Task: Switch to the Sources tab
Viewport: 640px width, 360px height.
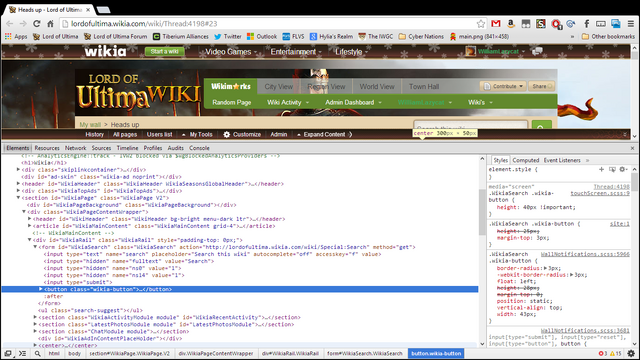Action: pos(101,148)
